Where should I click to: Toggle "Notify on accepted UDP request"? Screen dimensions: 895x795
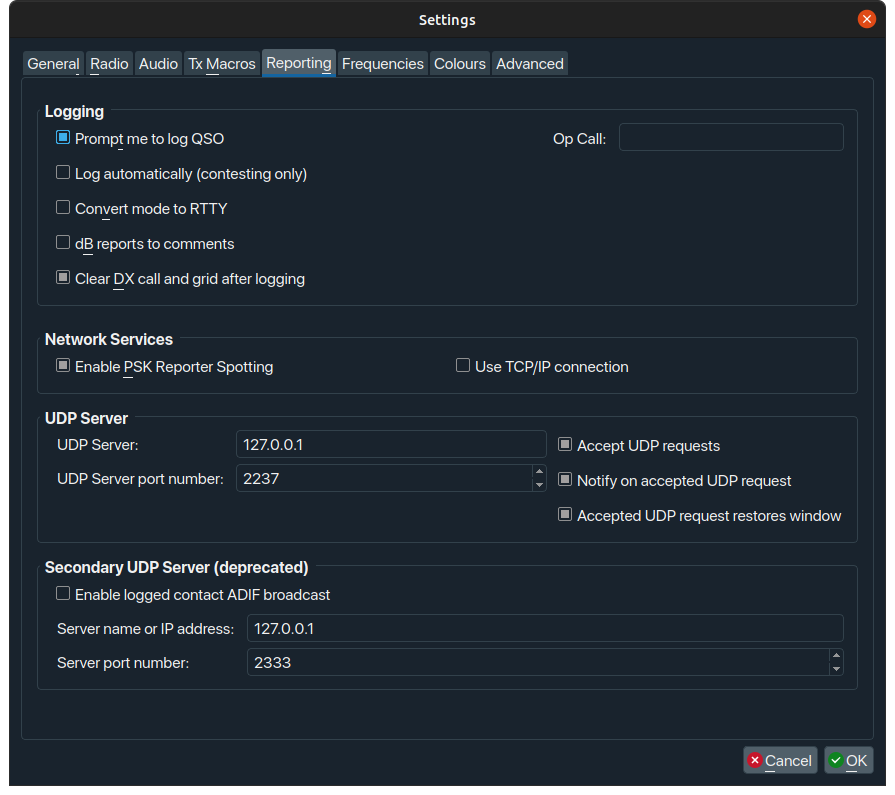click(x=565, y=480)
